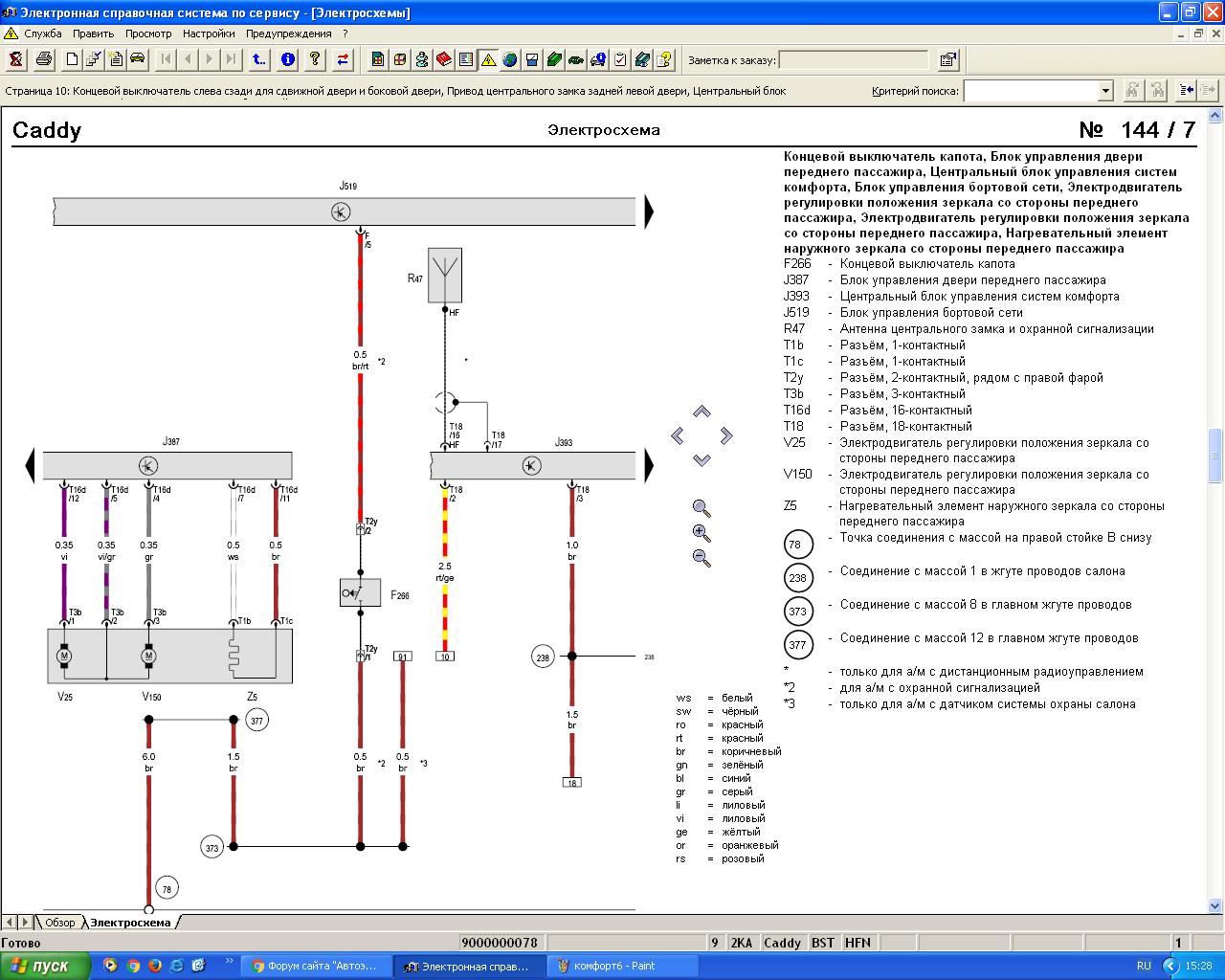Click the red book icon
Viewport: 1225px width, 980px height.
pos(444,59)
